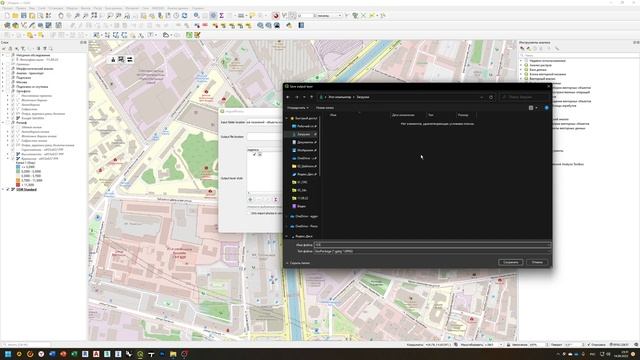Open Windows Start menu
The image size is (640, 360).
click(x=7, y=354)
